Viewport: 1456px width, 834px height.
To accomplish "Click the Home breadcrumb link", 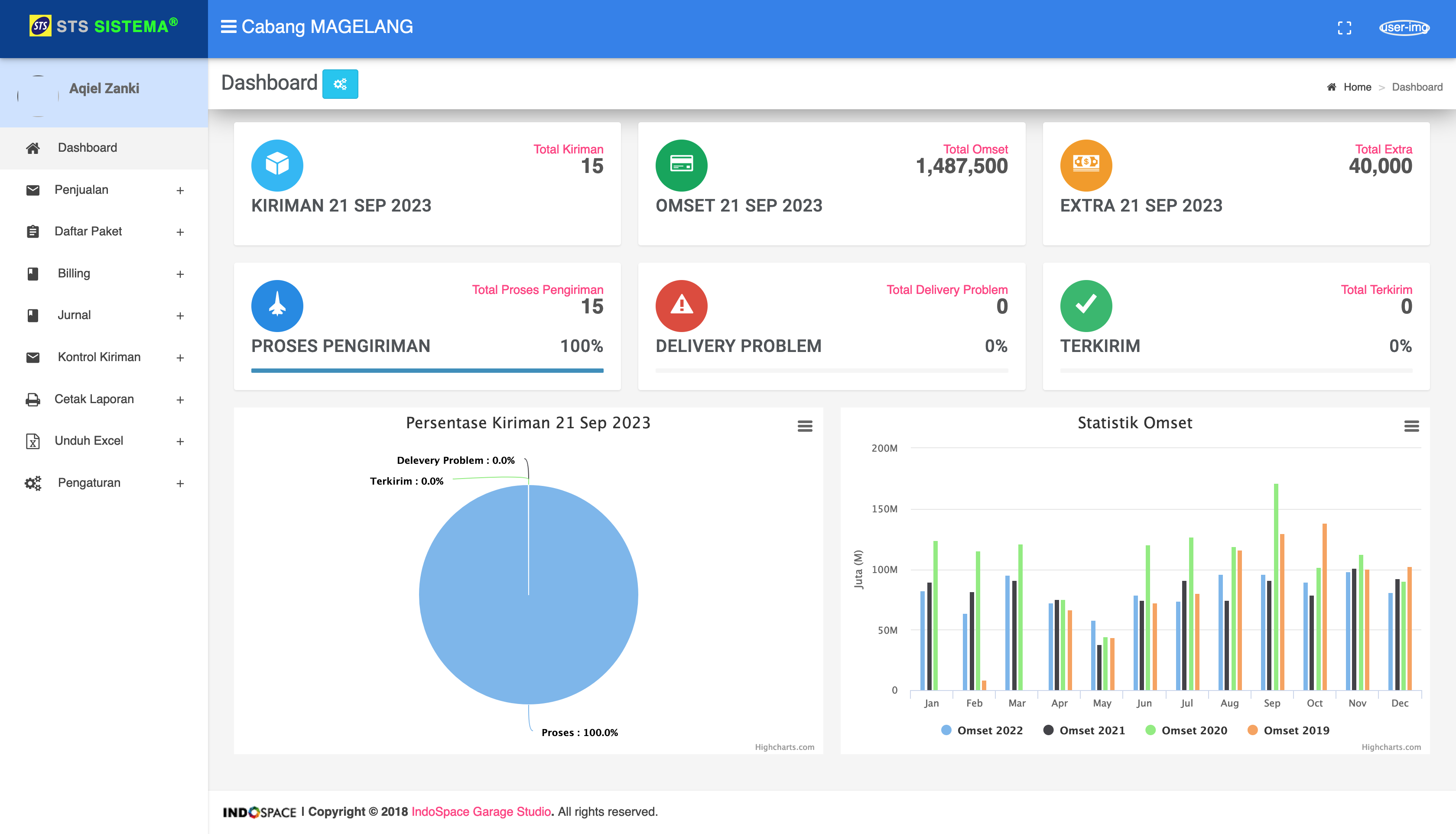I will (x=1357, y=87).
